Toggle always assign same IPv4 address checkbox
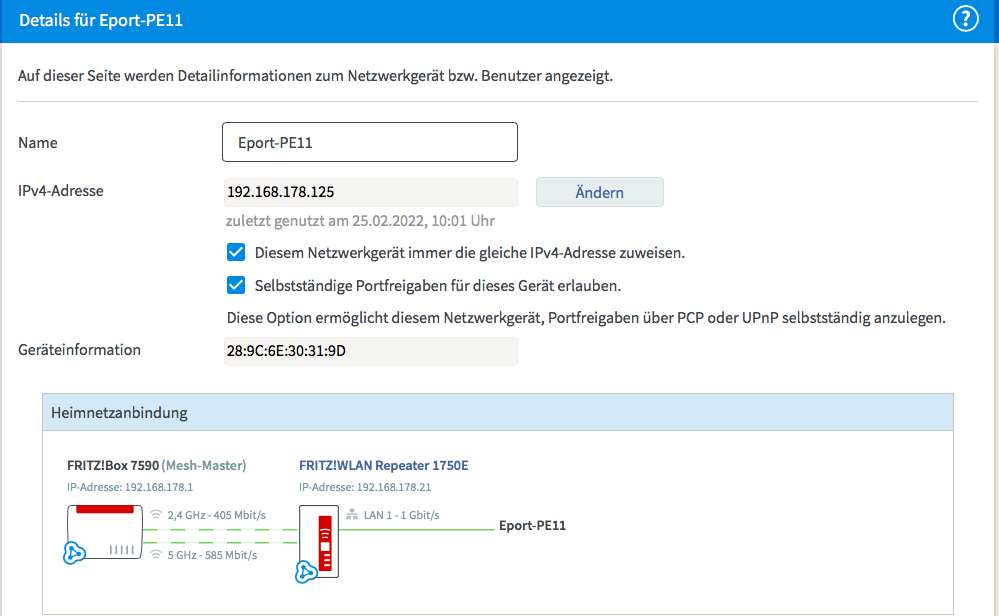The width and height of the screenshot is (999, 616). click(x=236, y=252)
